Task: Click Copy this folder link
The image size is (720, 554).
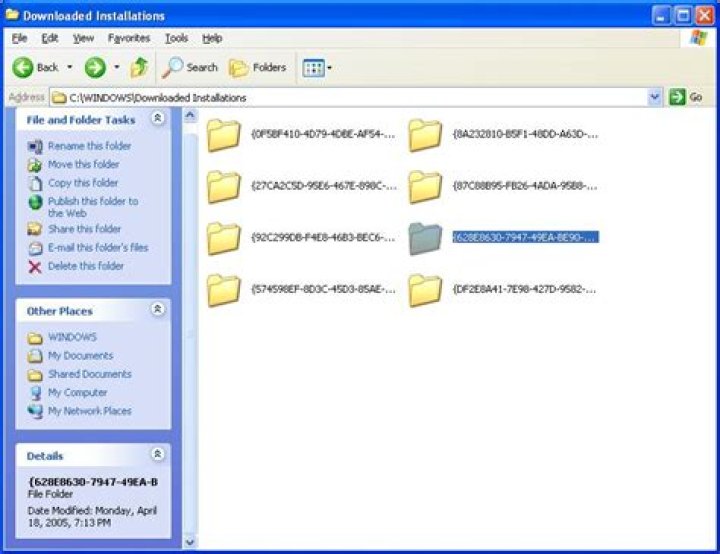Action: pos(83,183)
